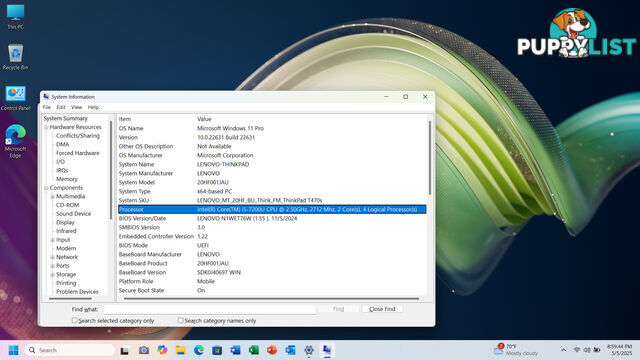
Task: Open the Microsoft Edge desktop shortcut
Action: 16,141
